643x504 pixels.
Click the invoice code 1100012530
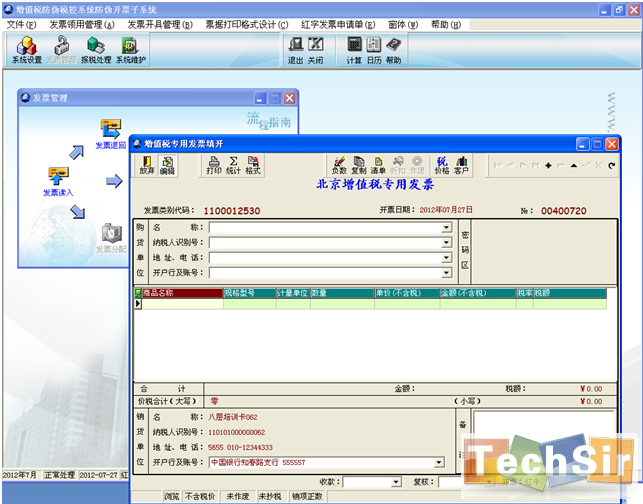coord(232,211)
